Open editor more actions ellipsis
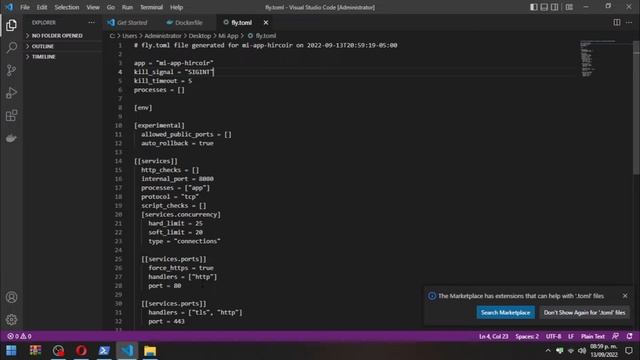Image resolution: width=640 pixels, height=360 pixels. tap(629, 22)
